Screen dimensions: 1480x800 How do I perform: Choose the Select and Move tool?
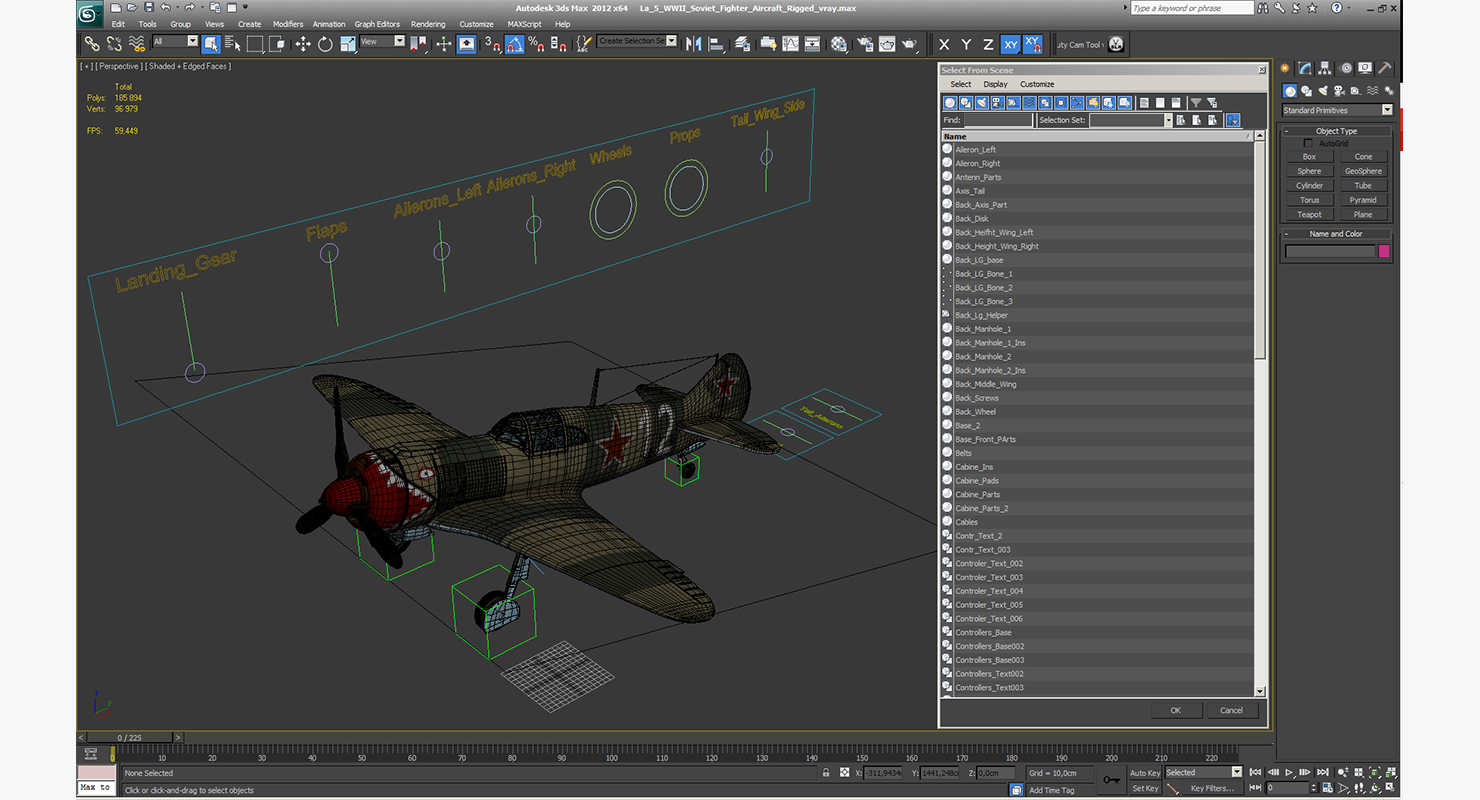pos(303,44)
